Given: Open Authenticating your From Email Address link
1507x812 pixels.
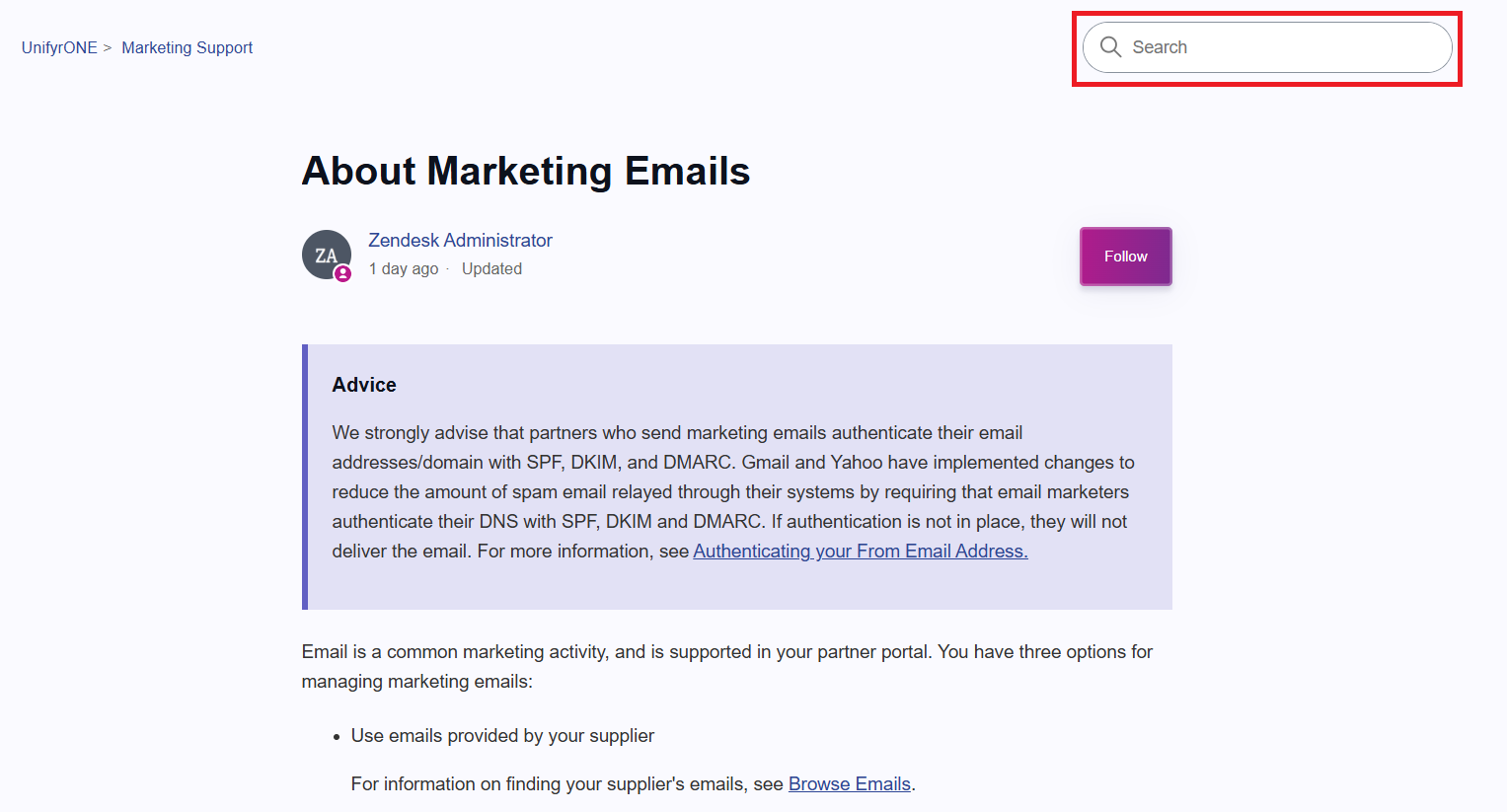Looking at the screenshot, I should pos(860,552).
